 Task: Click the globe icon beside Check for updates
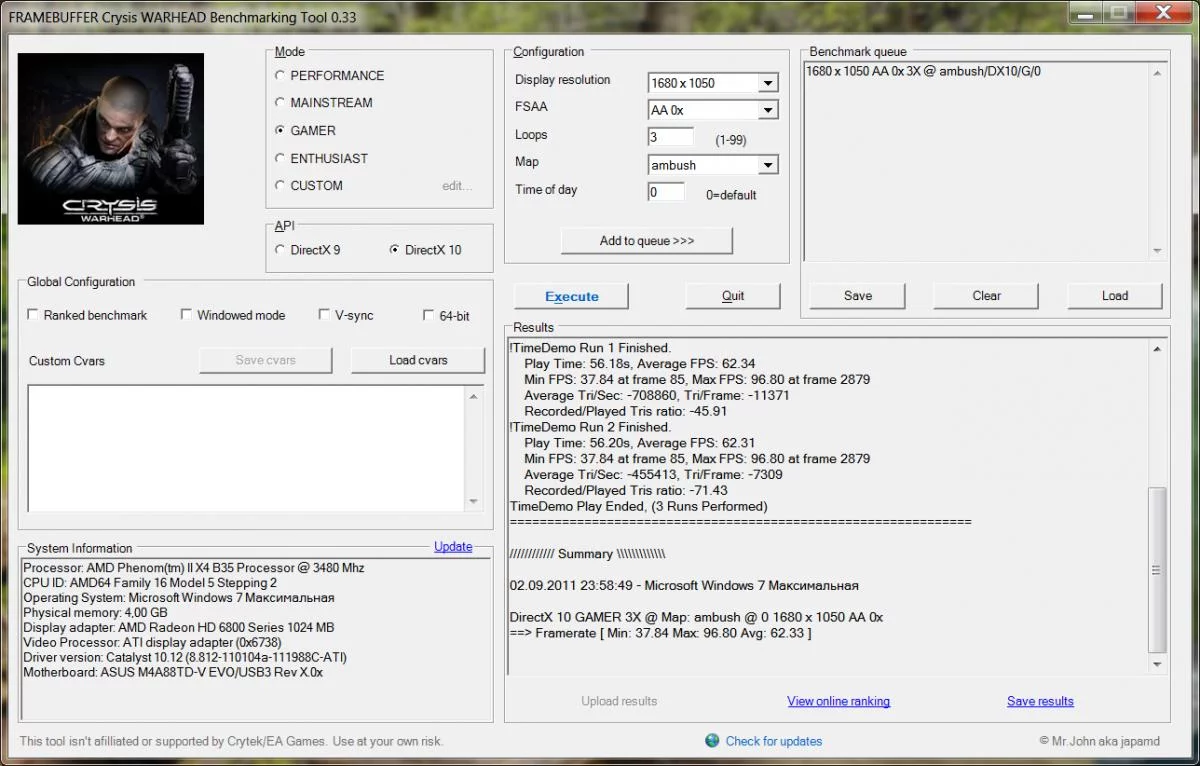pos(712,741)
